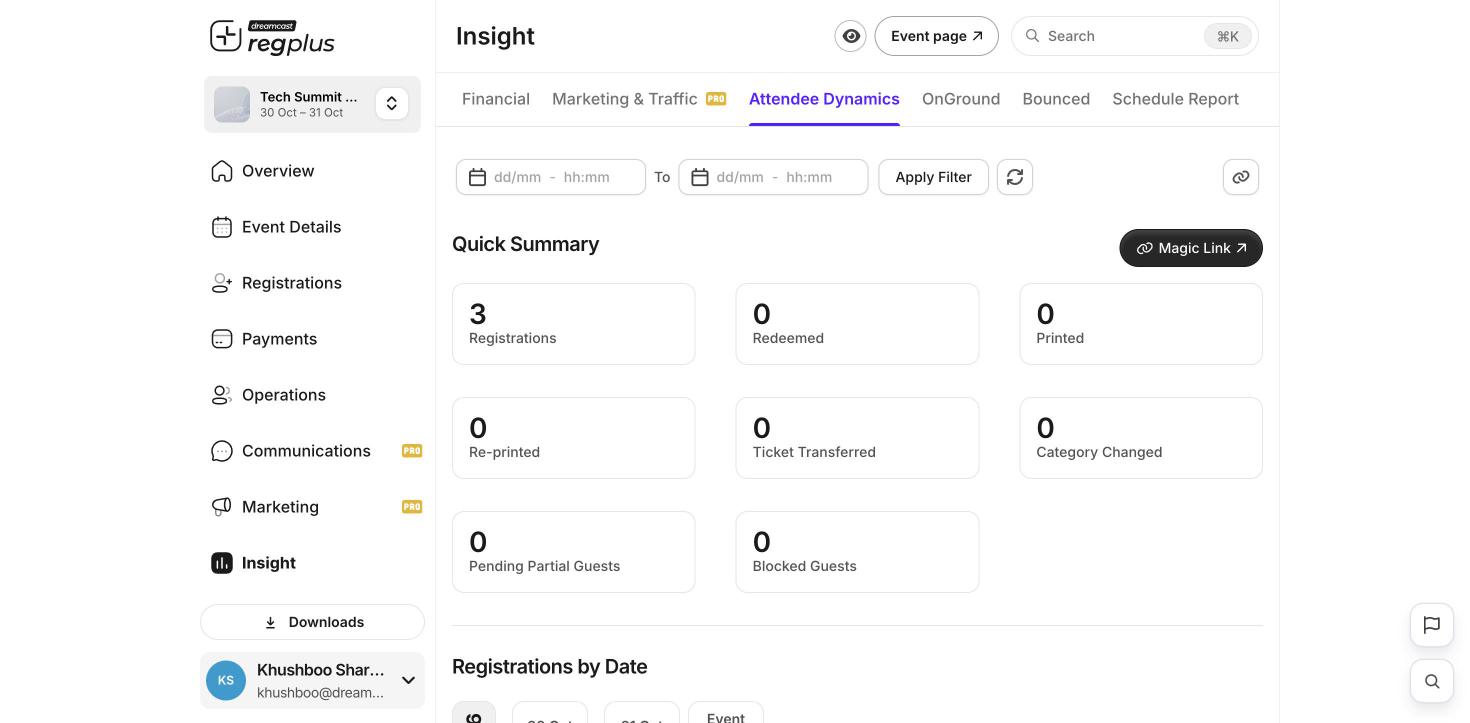Click the Ticket Transferred card
This screenshot has height=723, width=1470.
tap(857, 438)
